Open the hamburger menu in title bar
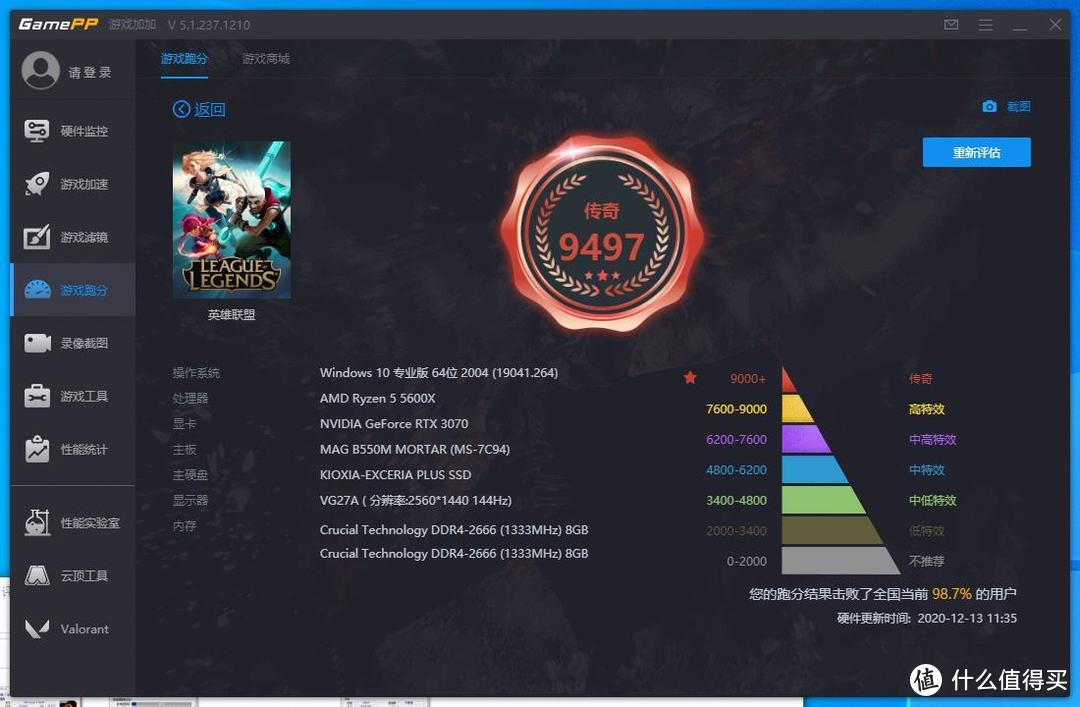1080x707 pixels. (986, 25)
